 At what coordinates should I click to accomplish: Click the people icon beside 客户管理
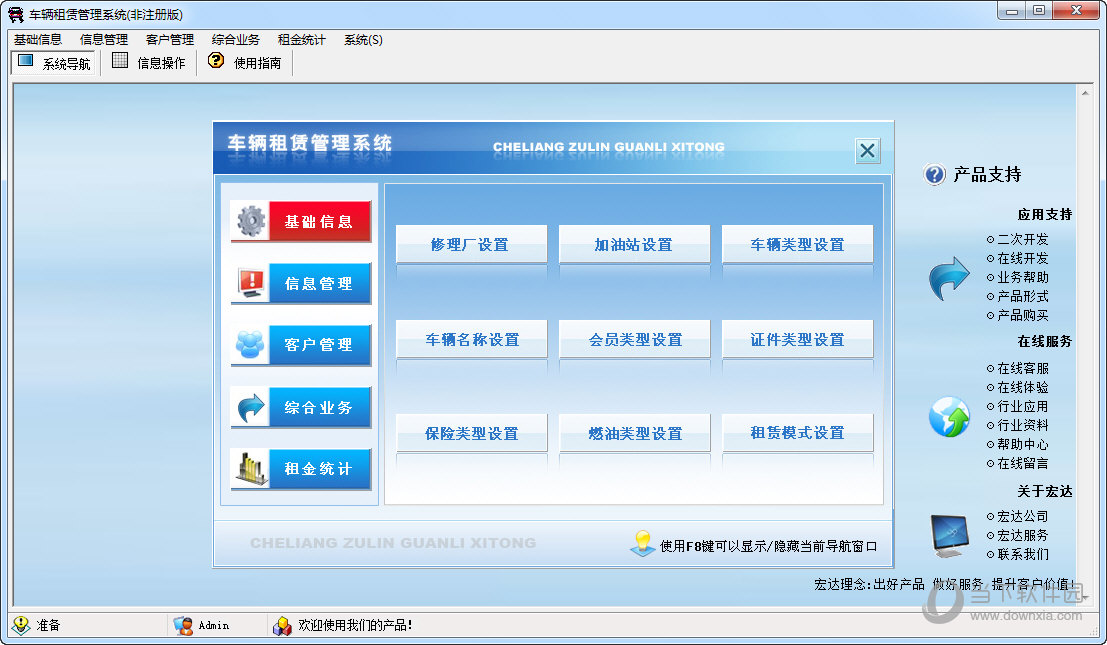[250, 345]
